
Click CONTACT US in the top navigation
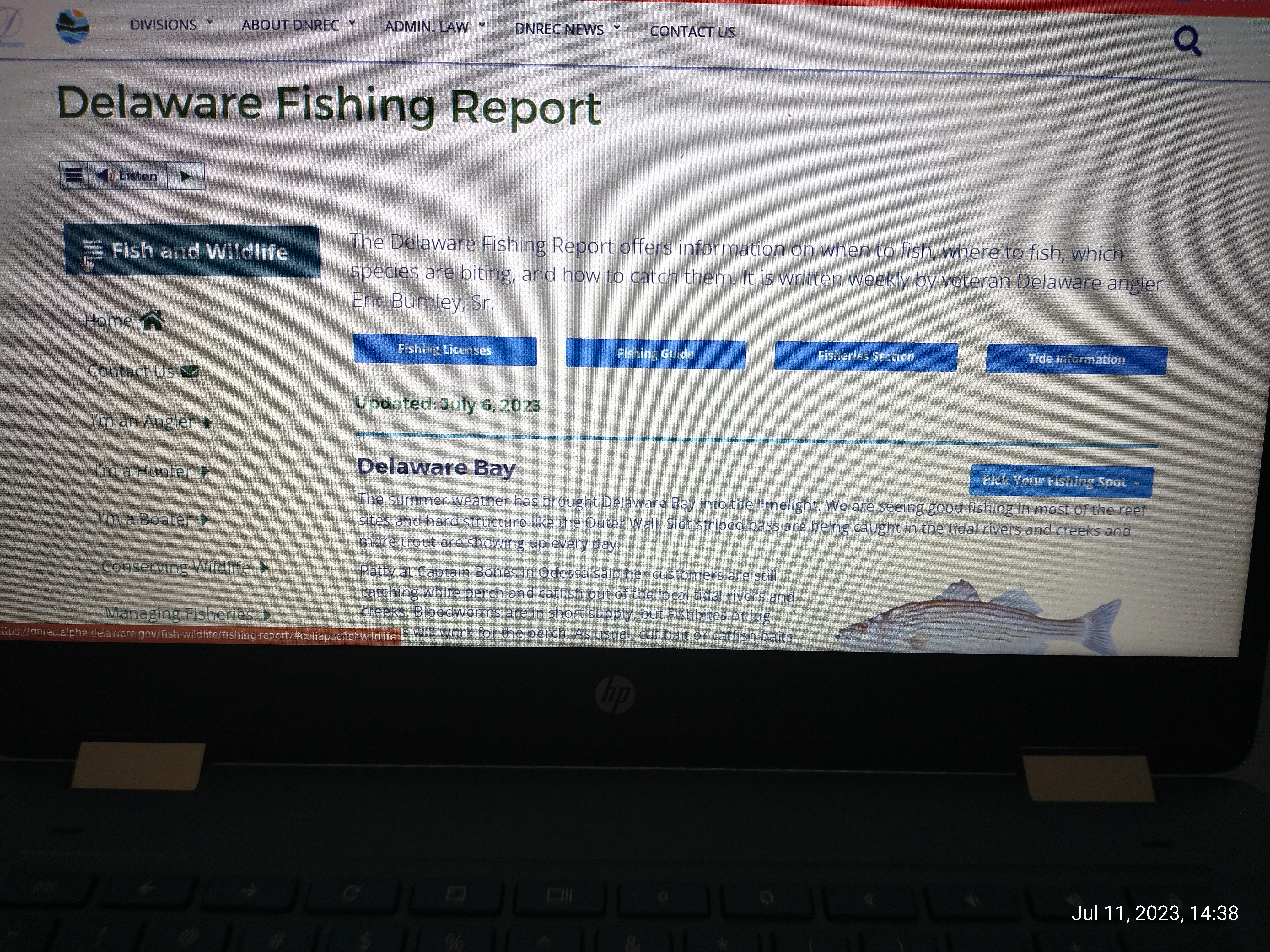click(x=692, y=32)
